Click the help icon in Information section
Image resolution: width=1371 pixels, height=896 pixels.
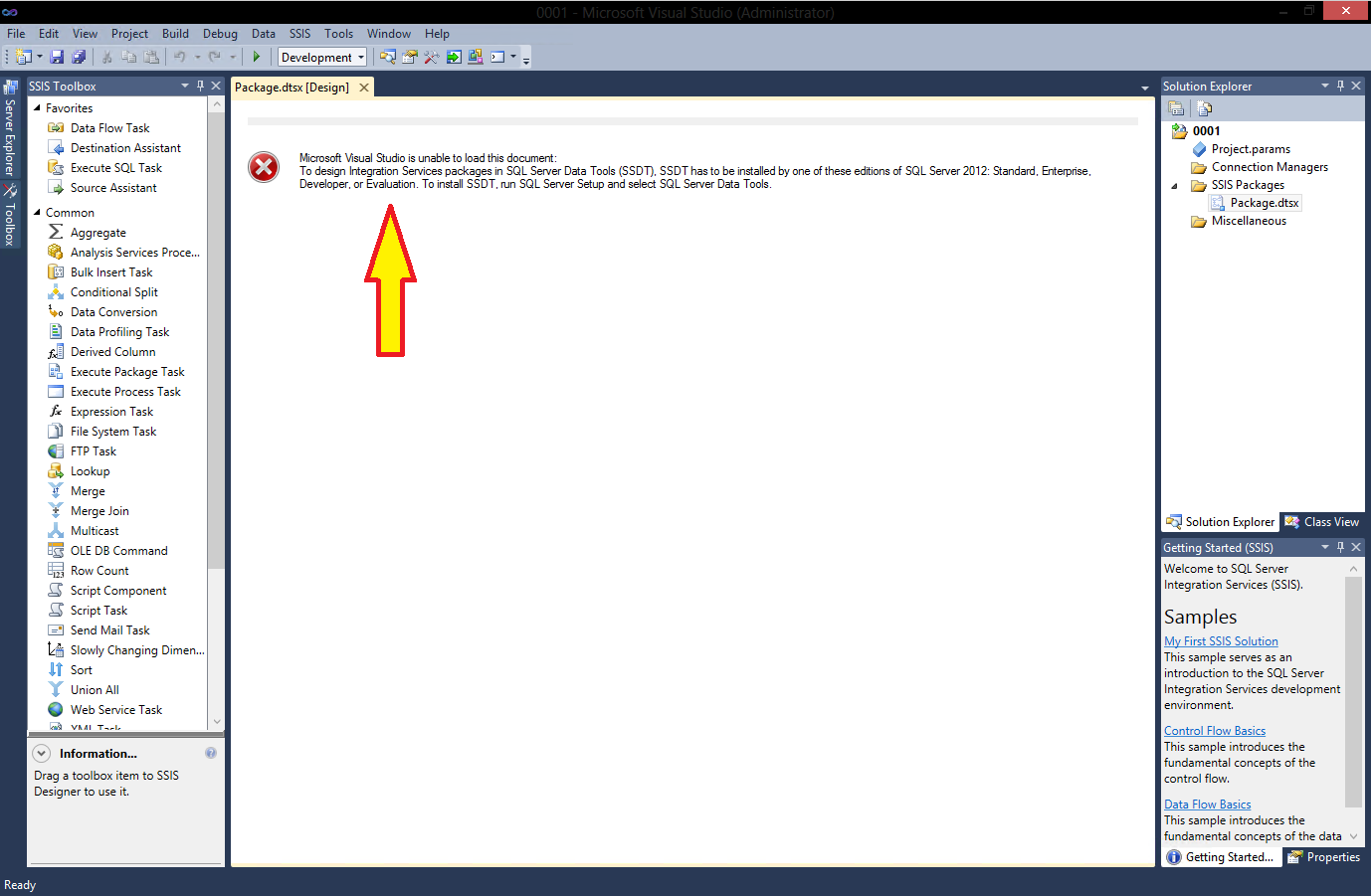coord(211,753)
